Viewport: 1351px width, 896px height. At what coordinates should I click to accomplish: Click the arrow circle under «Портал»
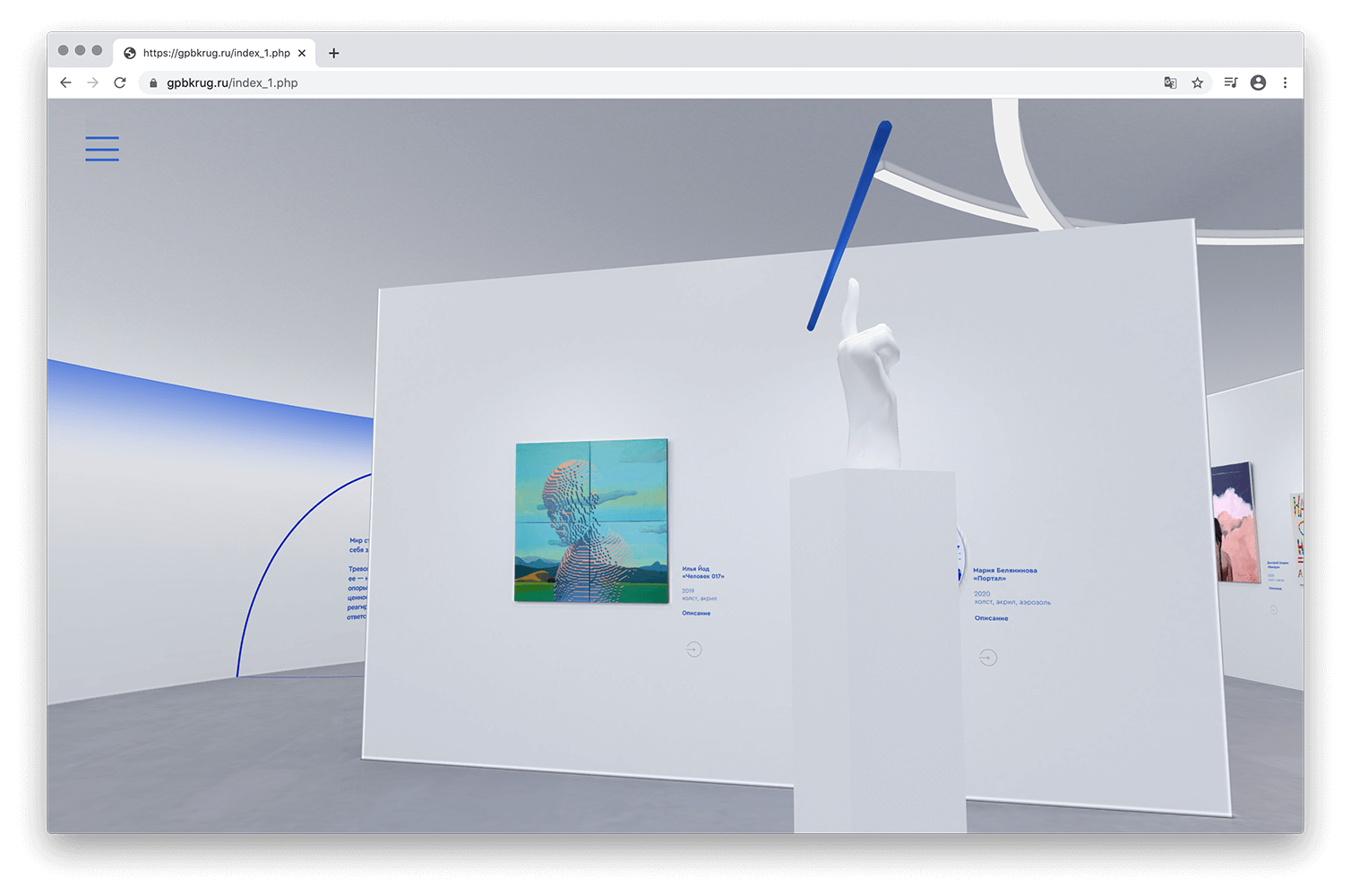(x=987, y=658)
